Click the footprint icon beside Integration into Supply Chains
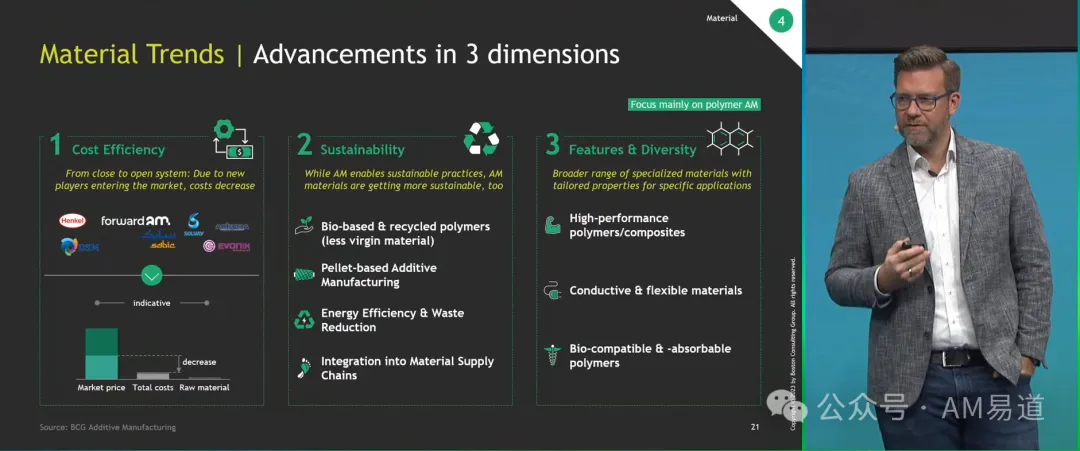1080x451 pixels. [304, 367]
